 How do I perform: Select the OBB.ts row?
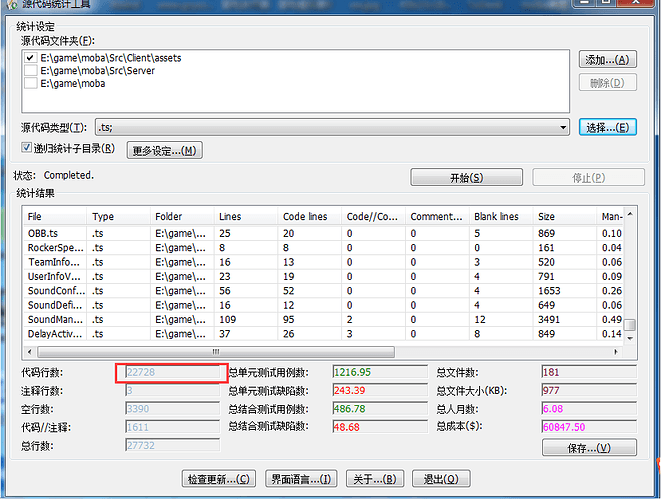(322, 233)
